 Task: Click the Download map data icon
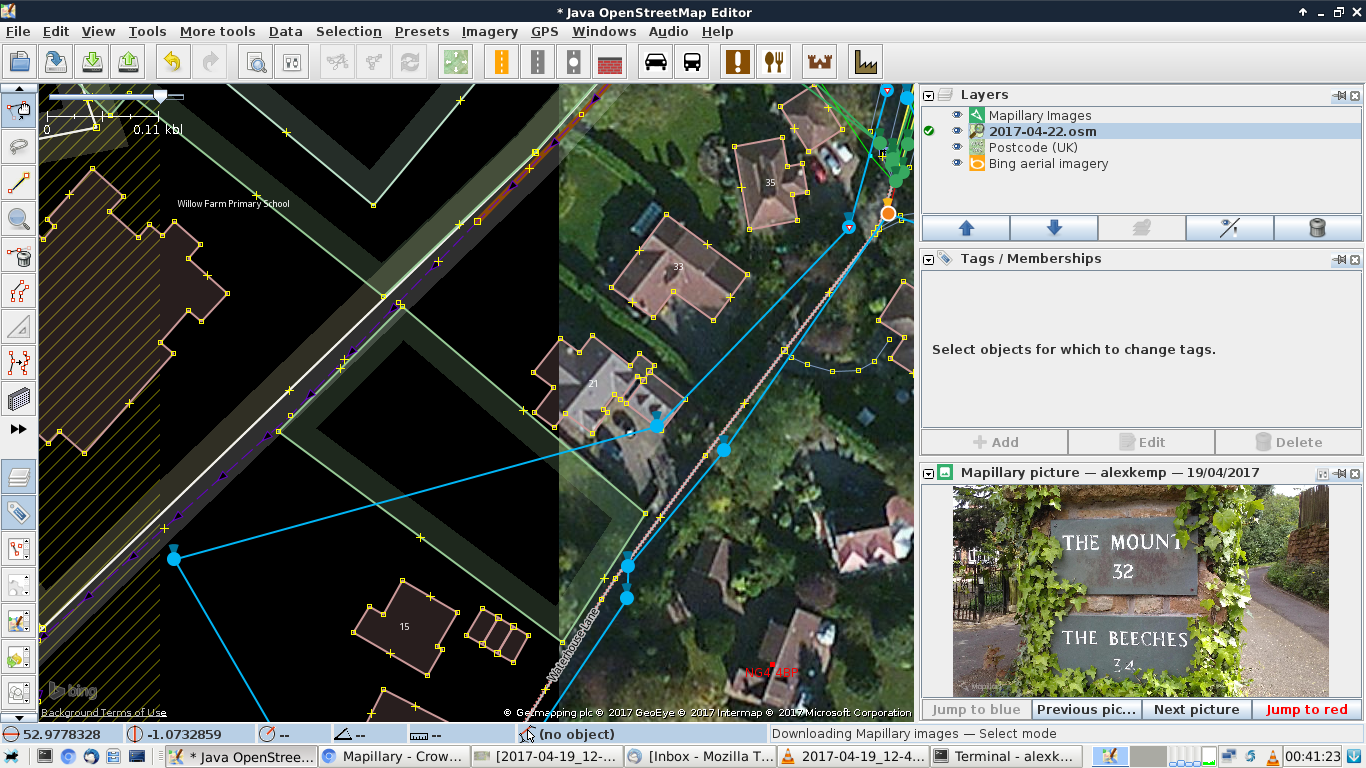point(92,62)
